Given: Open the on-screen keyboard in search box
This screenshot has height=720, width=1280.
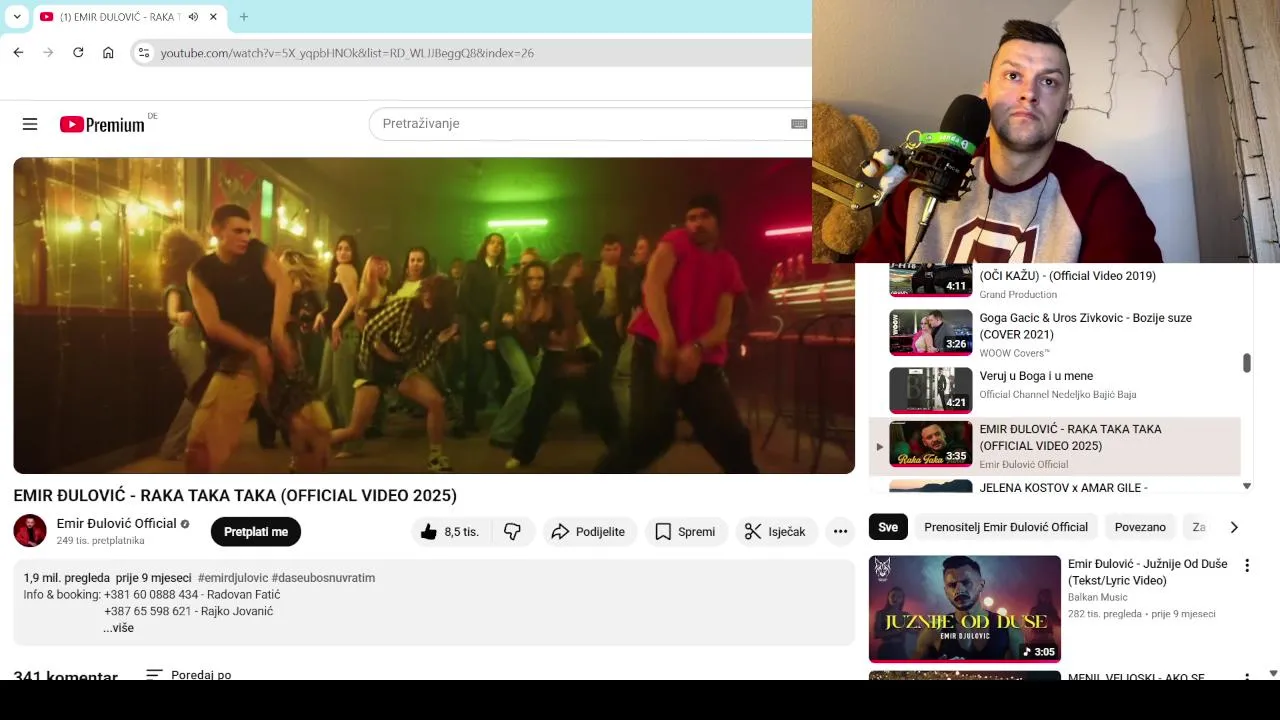Looking at the screenshot, I should [799, 124].
